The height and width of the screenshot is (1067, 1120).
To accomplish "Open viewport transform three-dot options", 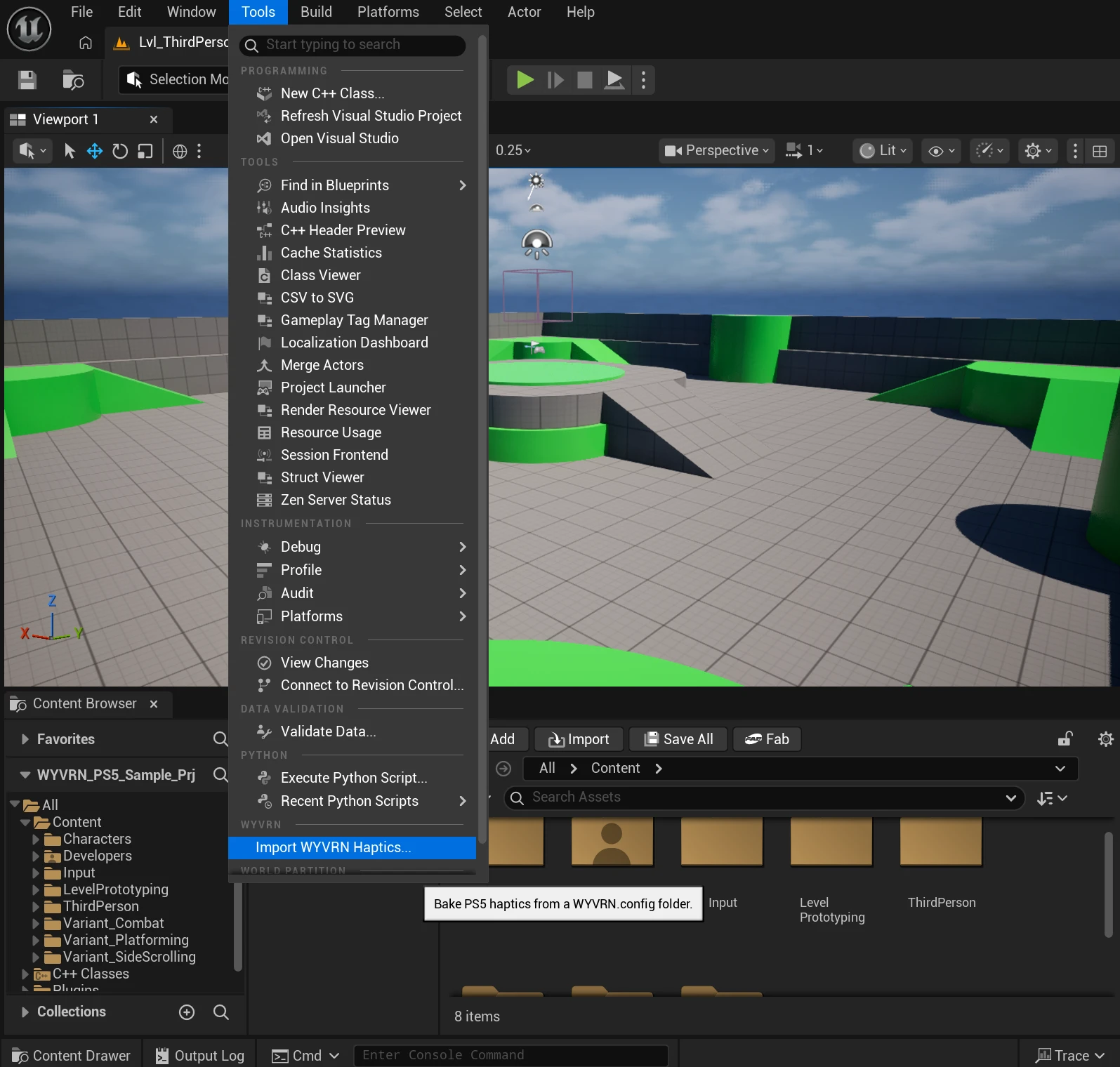I will click(x=199, y=151).
